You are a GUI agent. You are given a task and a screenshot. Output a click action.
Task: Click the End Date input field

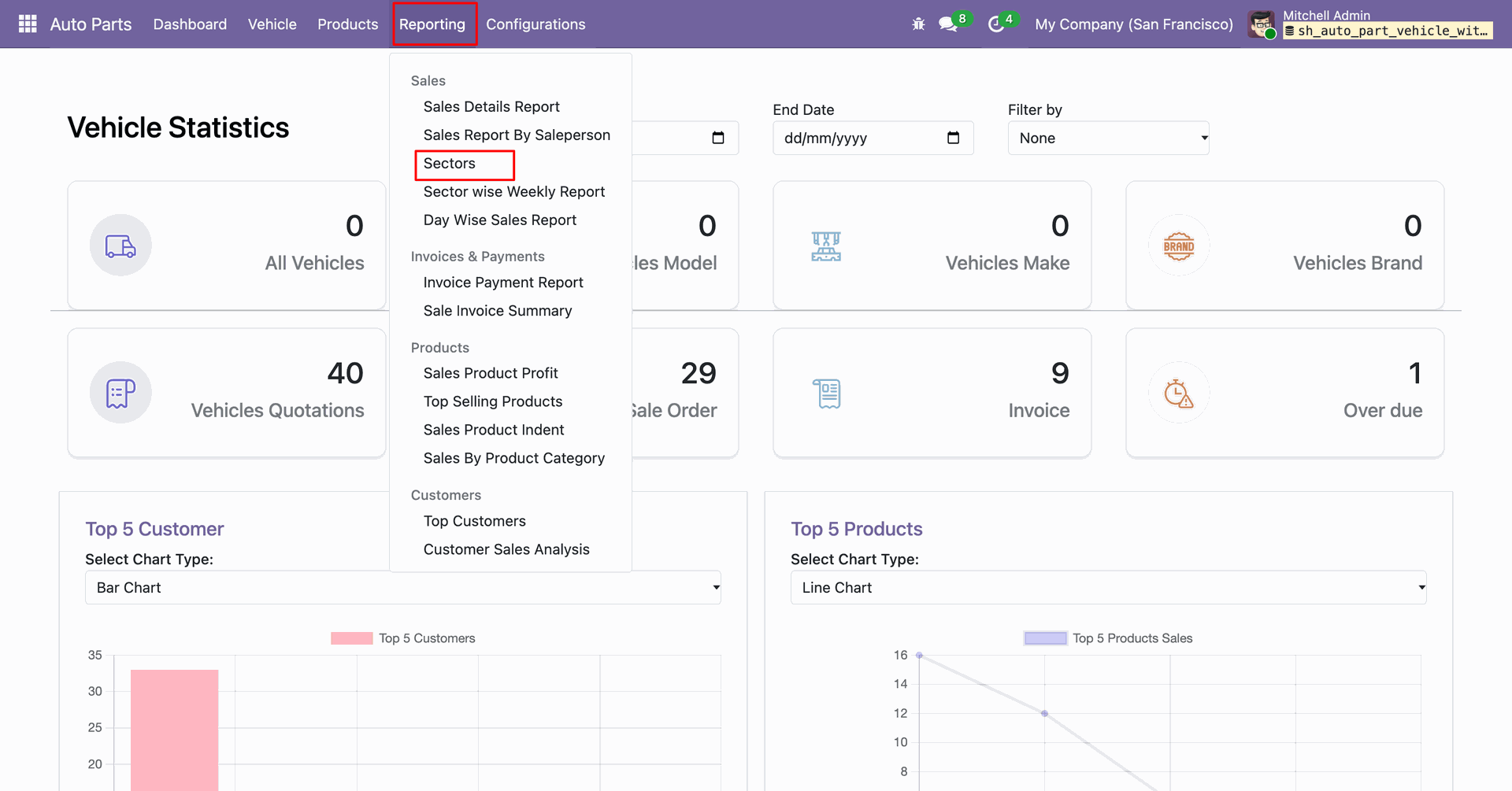[873, 138]
